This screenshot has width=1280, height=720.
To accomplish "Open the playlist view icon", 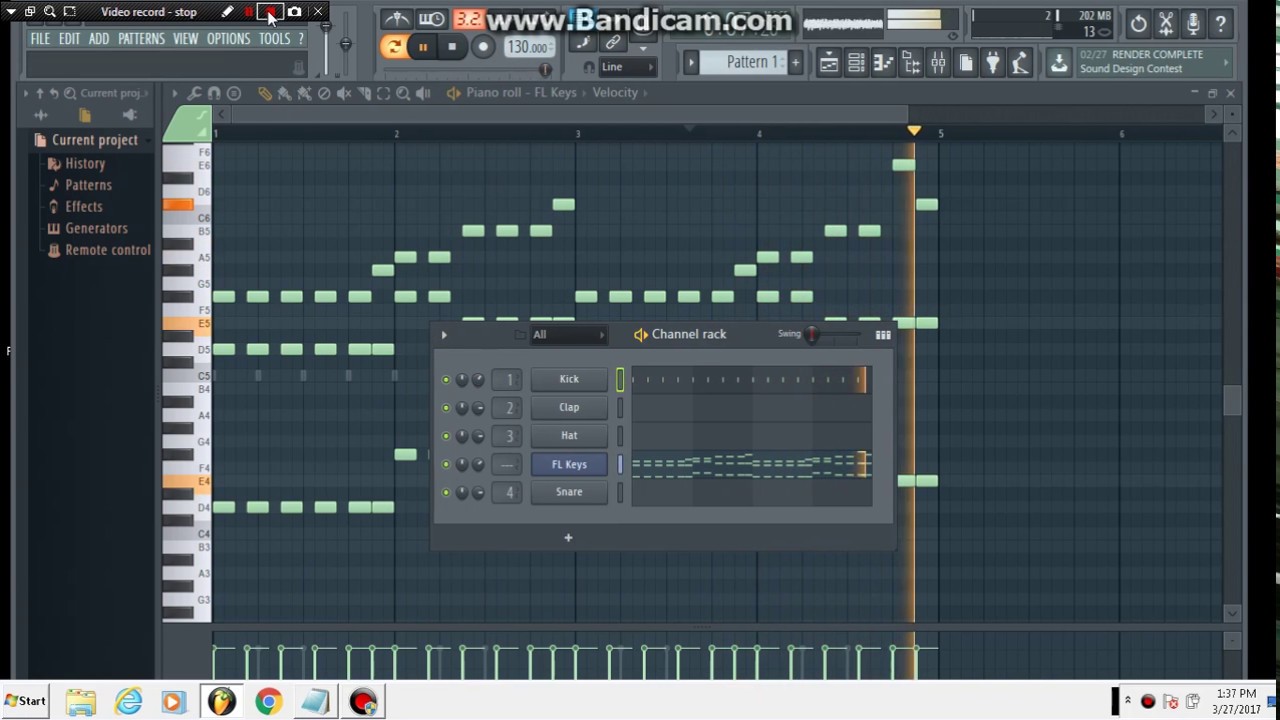I will [x=829, y=64].
